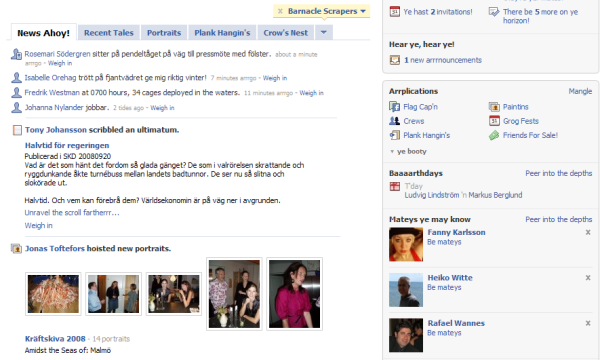Click the Paintins application icon

(x=494, y=106)
